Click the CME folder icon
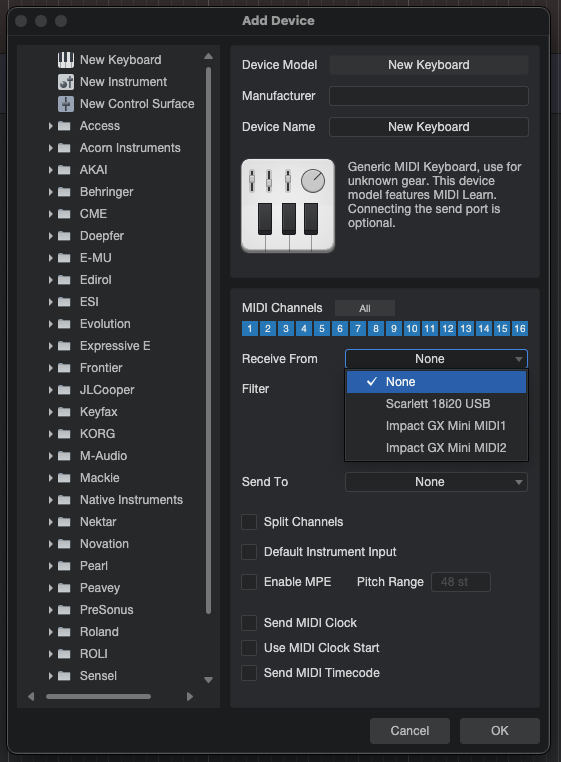 (x=64, y=214)
